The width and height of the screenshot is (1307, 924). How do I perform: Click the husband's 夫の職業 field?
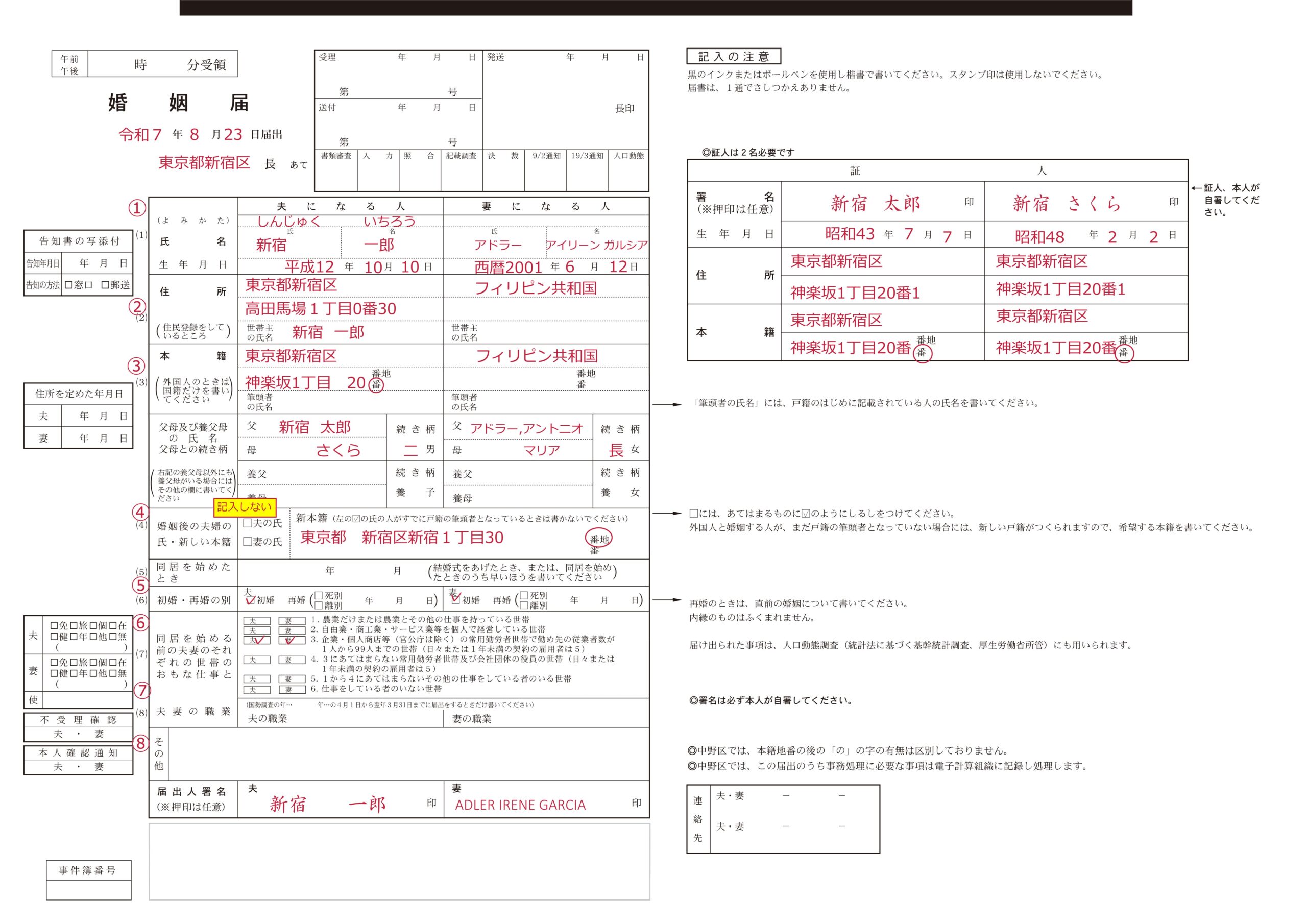[342, 718]
